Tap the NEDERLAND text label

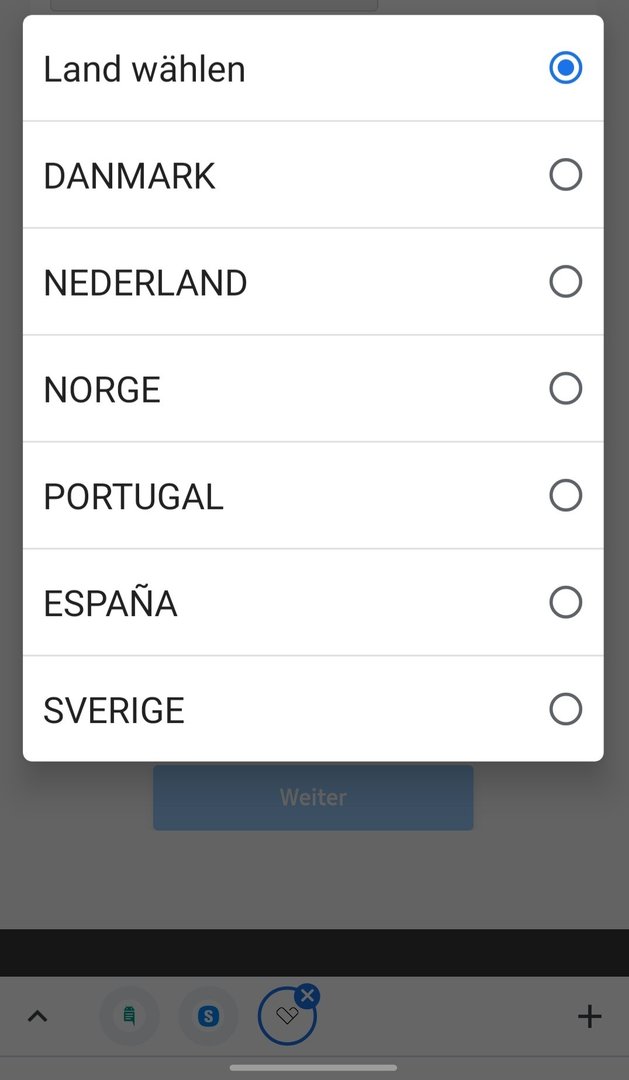(145, 282)
